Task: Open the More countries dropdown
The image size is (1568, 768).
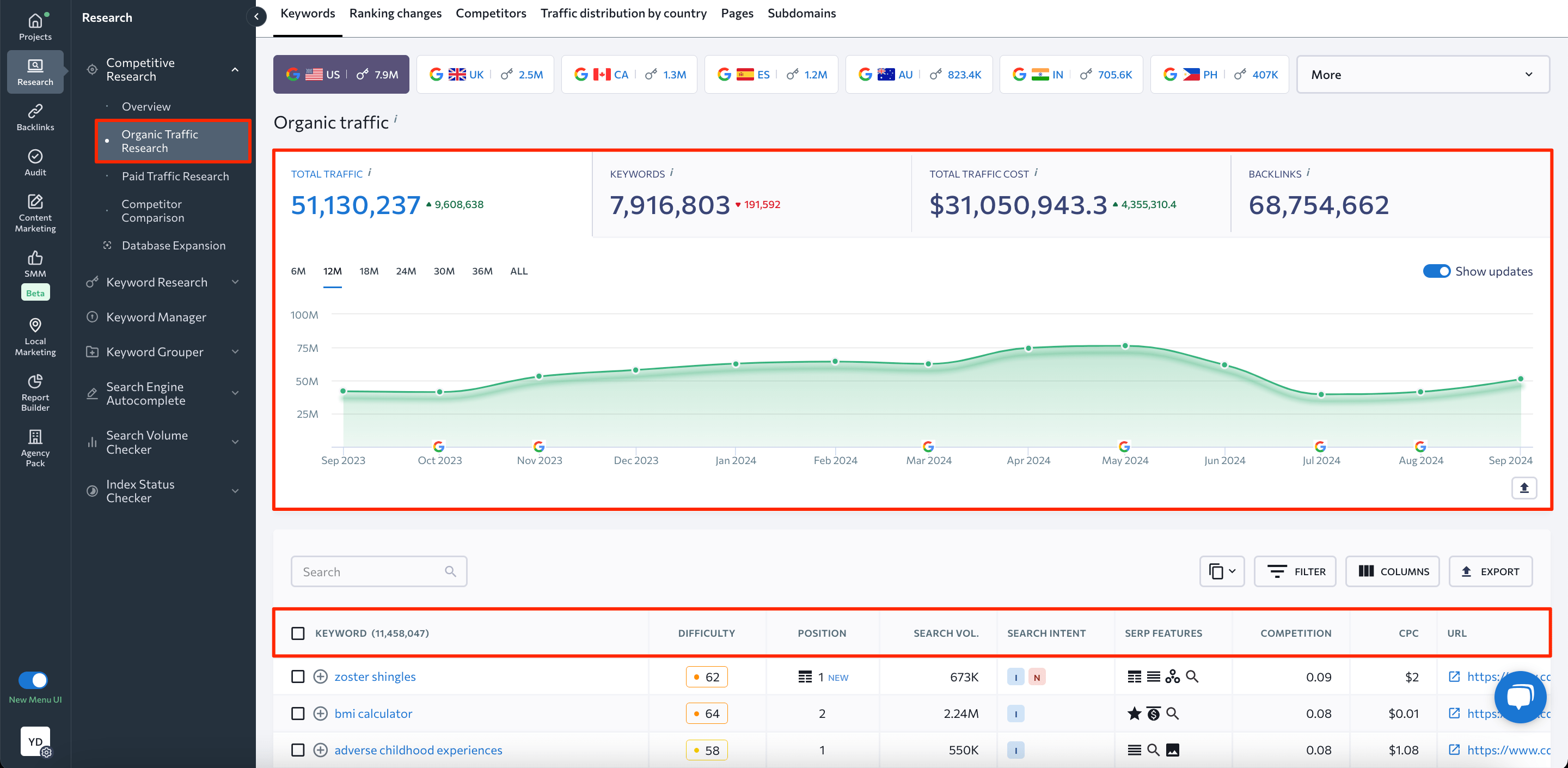Action: [x=1423, y=74]
